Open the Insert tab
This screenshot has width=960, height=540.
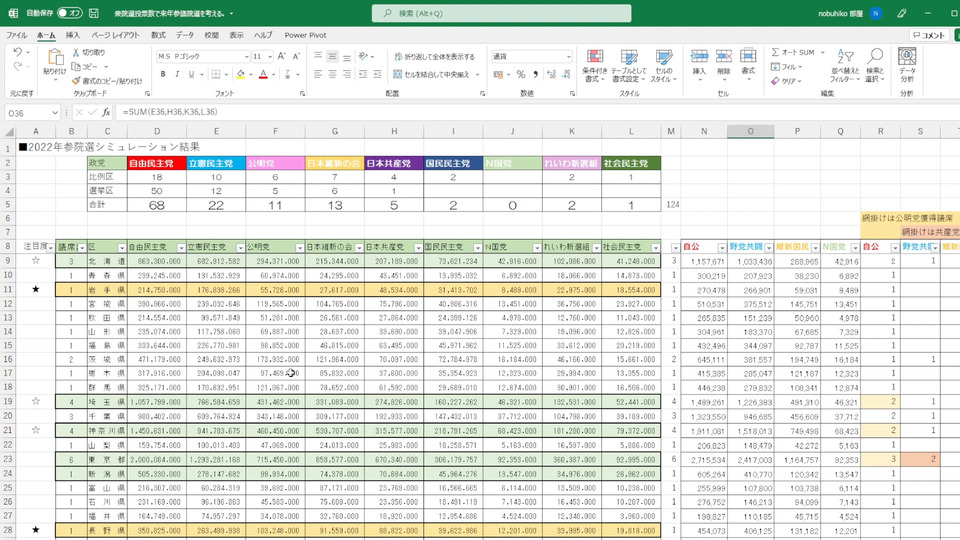coord(73,36)
